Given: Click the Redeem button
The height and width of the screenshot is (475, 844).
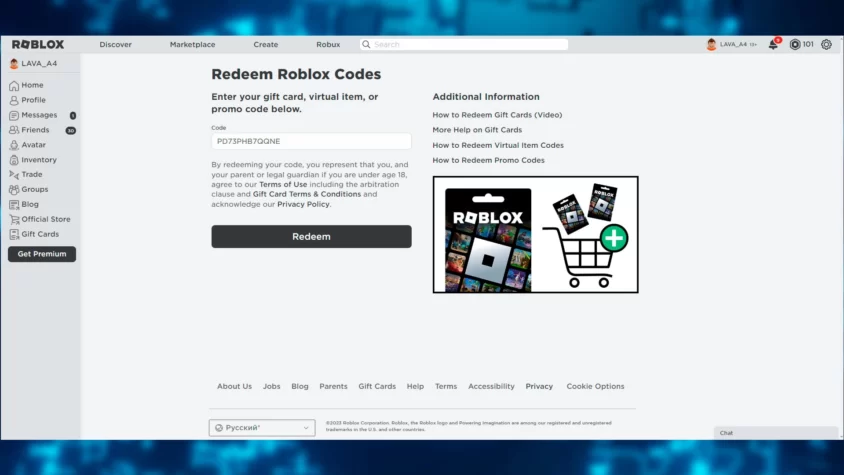Looking at the screenshot, I should point(311,236).
